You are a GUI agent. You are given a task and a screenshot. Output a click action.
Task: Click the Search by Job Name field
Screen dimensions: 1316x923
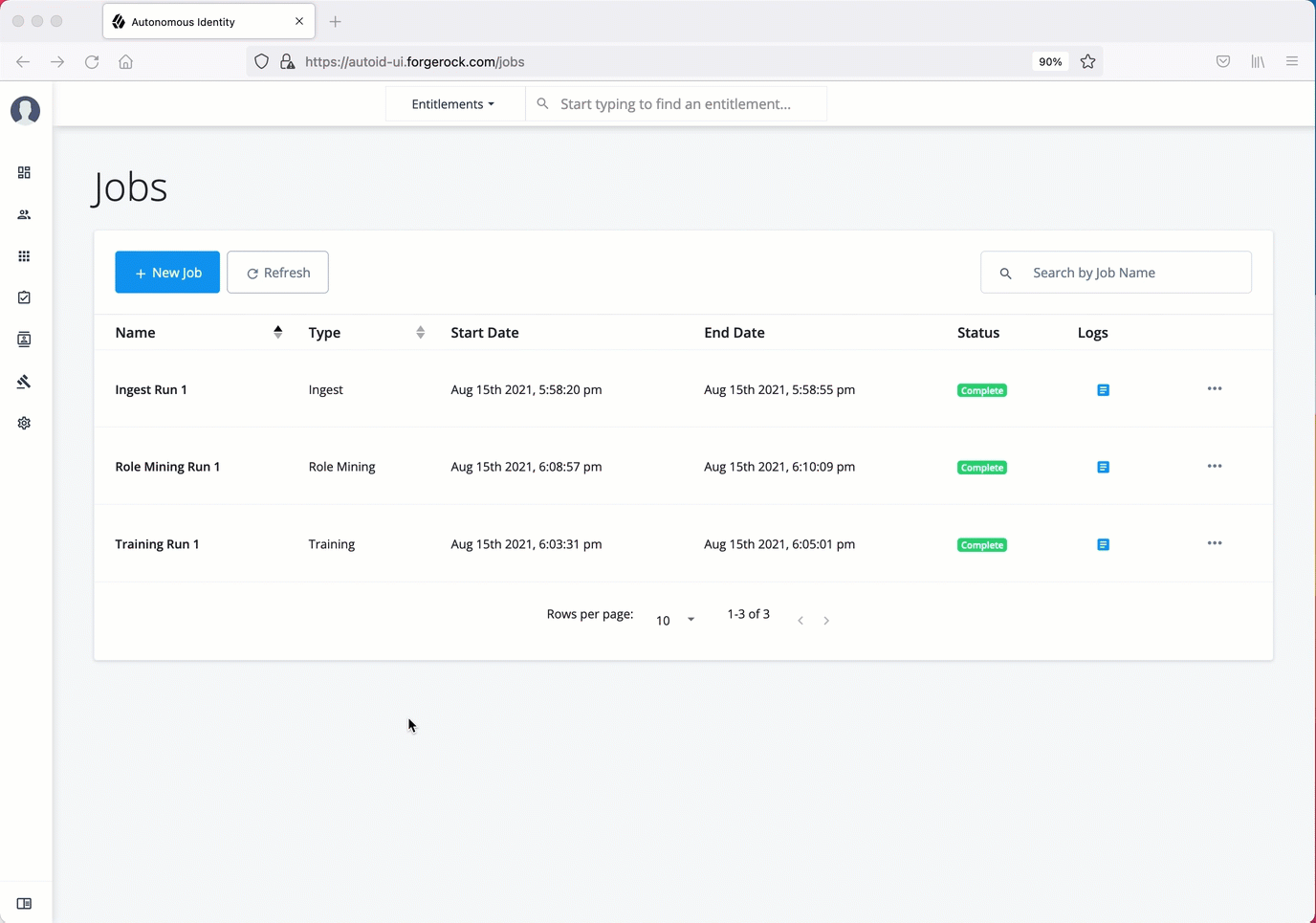pos(1129,273)
